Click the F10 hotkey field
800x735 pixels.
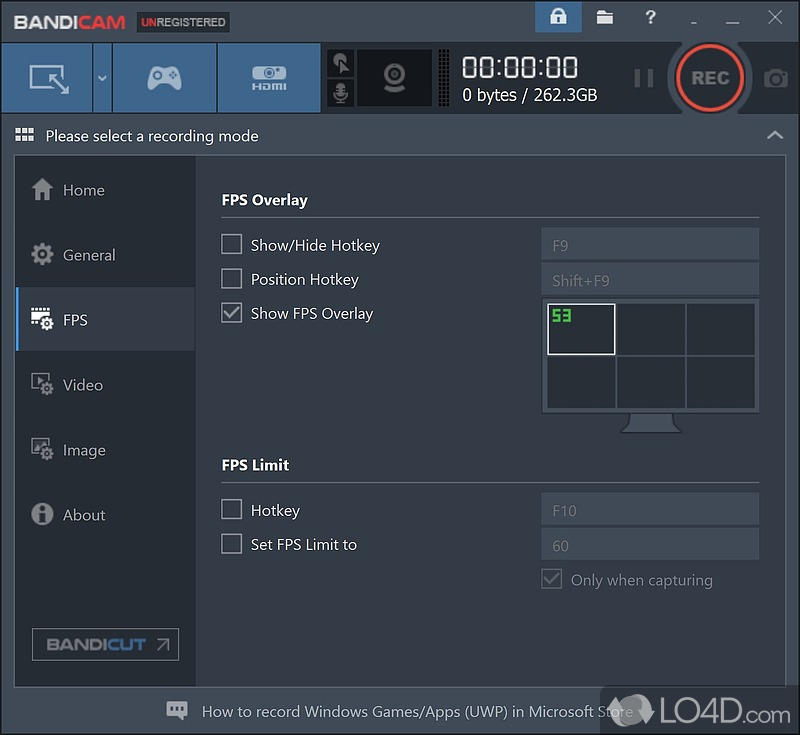(650, 509)
